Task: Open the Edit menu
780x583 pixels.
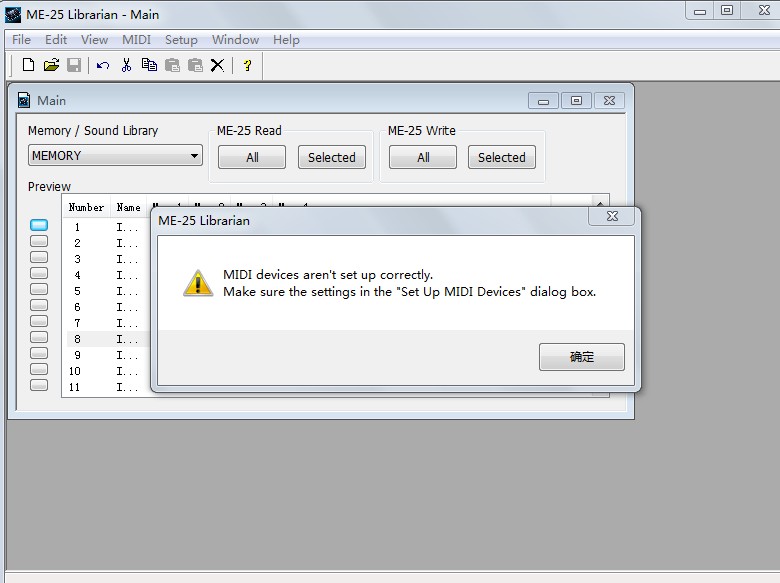Action: click(x=56, y=39)
